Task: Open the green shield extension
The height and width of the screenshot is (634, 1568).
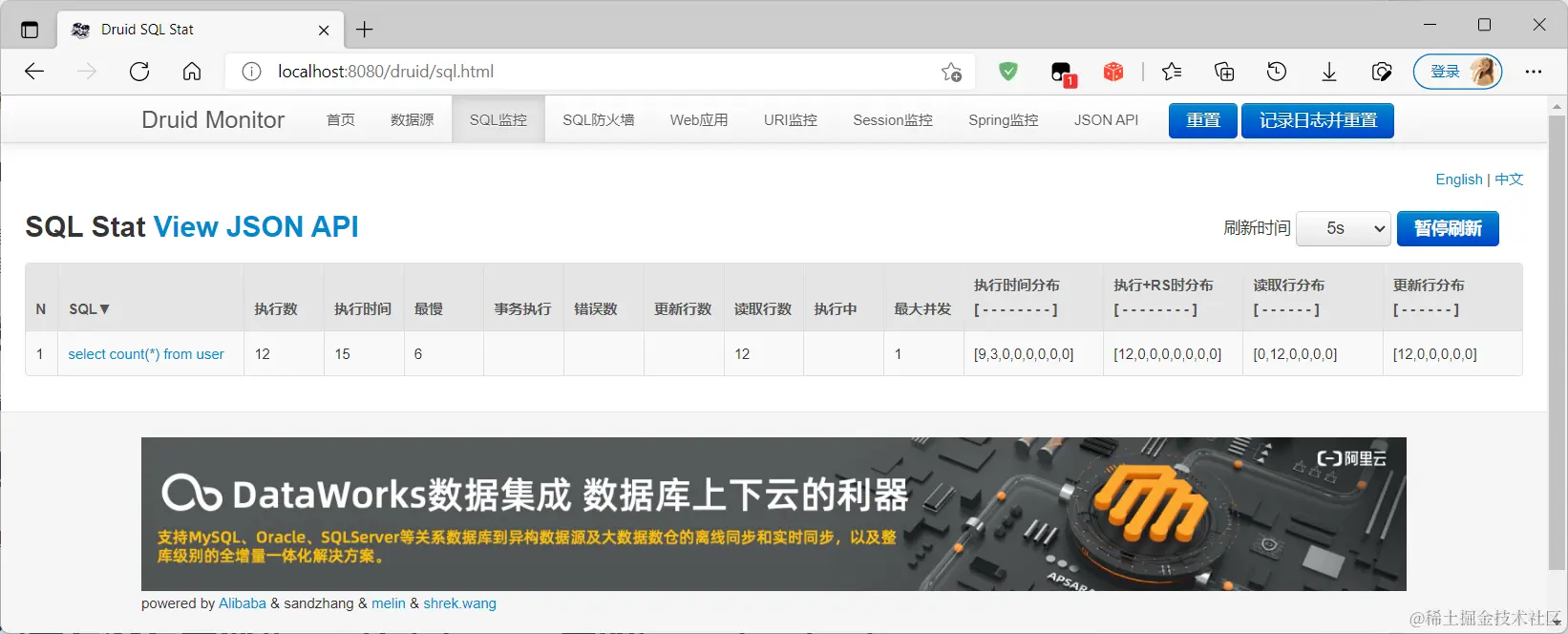Action: click(1008, 72)
